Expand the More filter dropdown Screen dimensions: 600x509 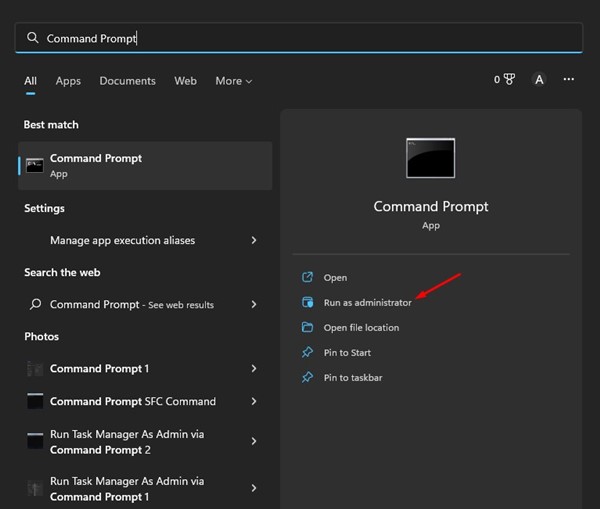tap(234, 81)
